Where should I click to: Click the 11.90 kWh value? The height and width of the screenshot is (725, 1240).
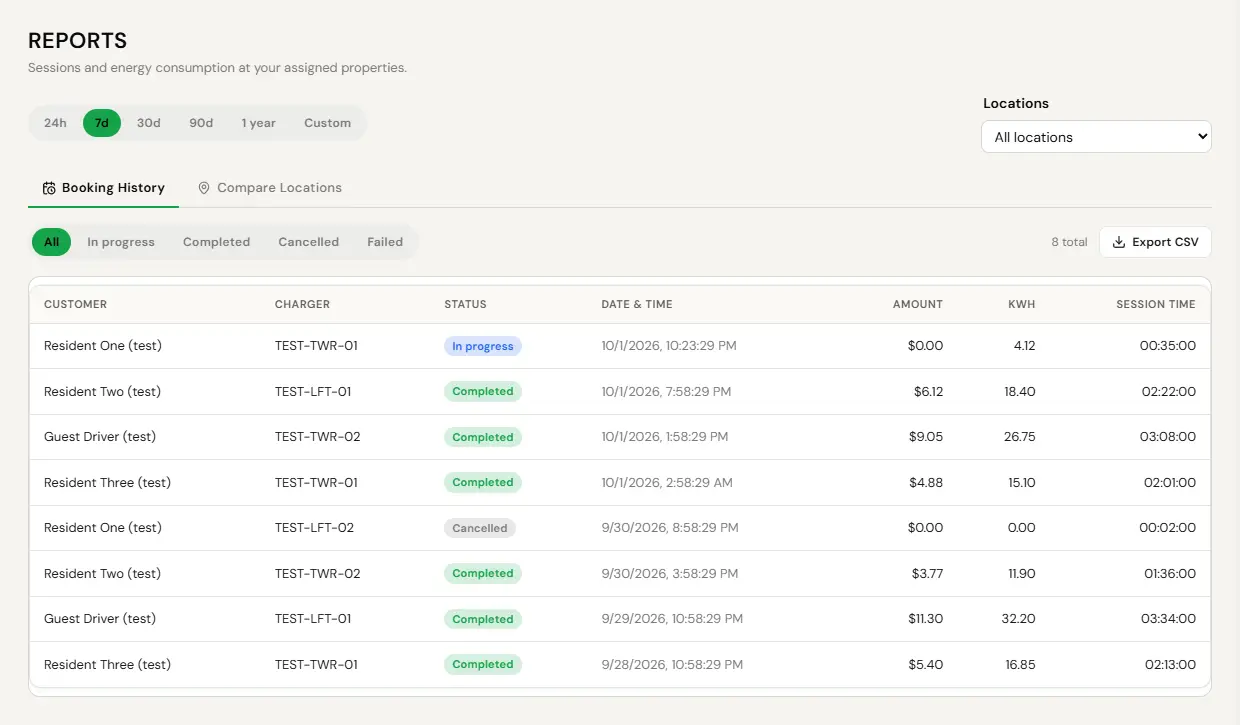1021,574
